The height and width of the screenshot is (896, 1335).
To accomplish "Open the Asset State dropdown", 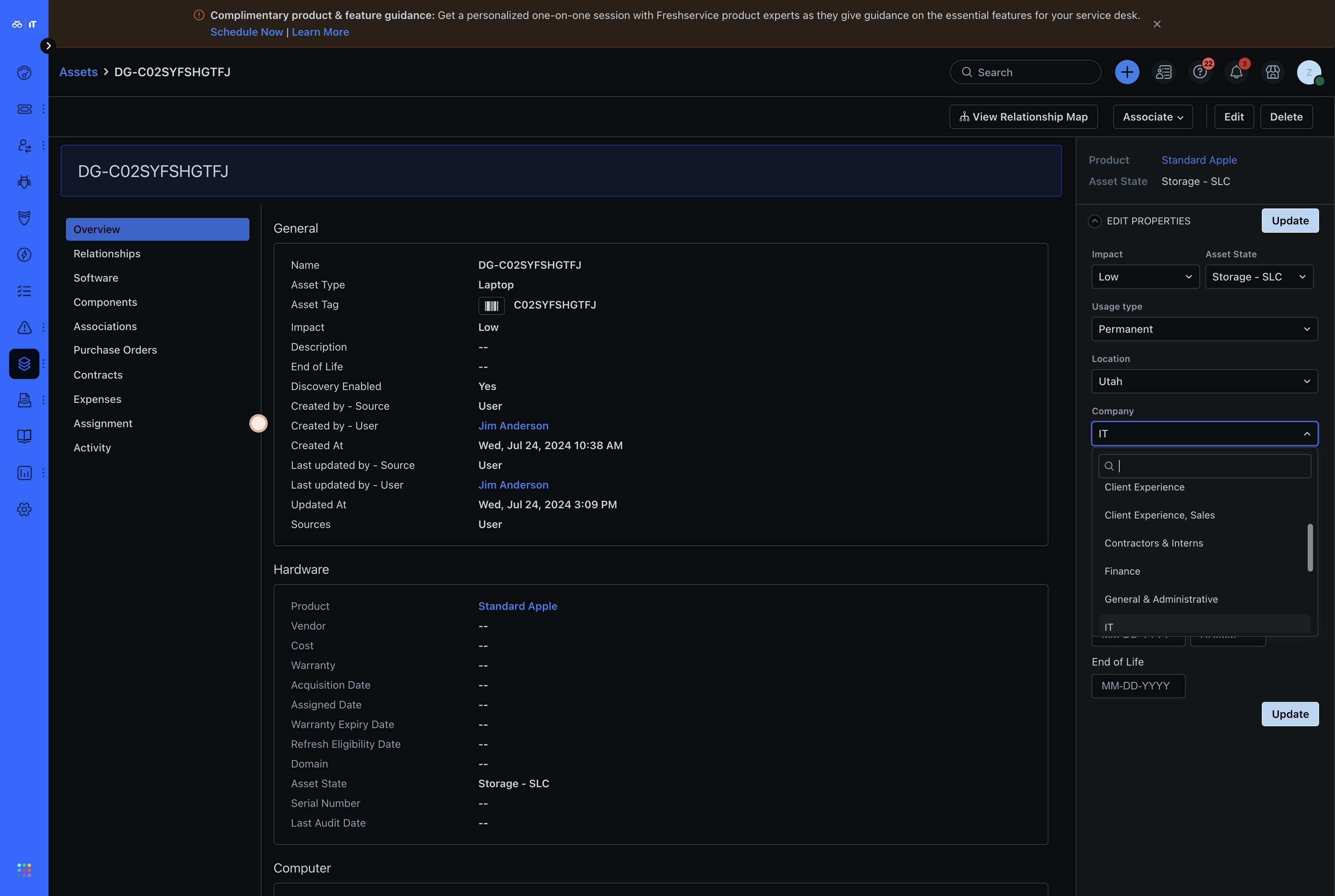I will (x=1259, y=277).
